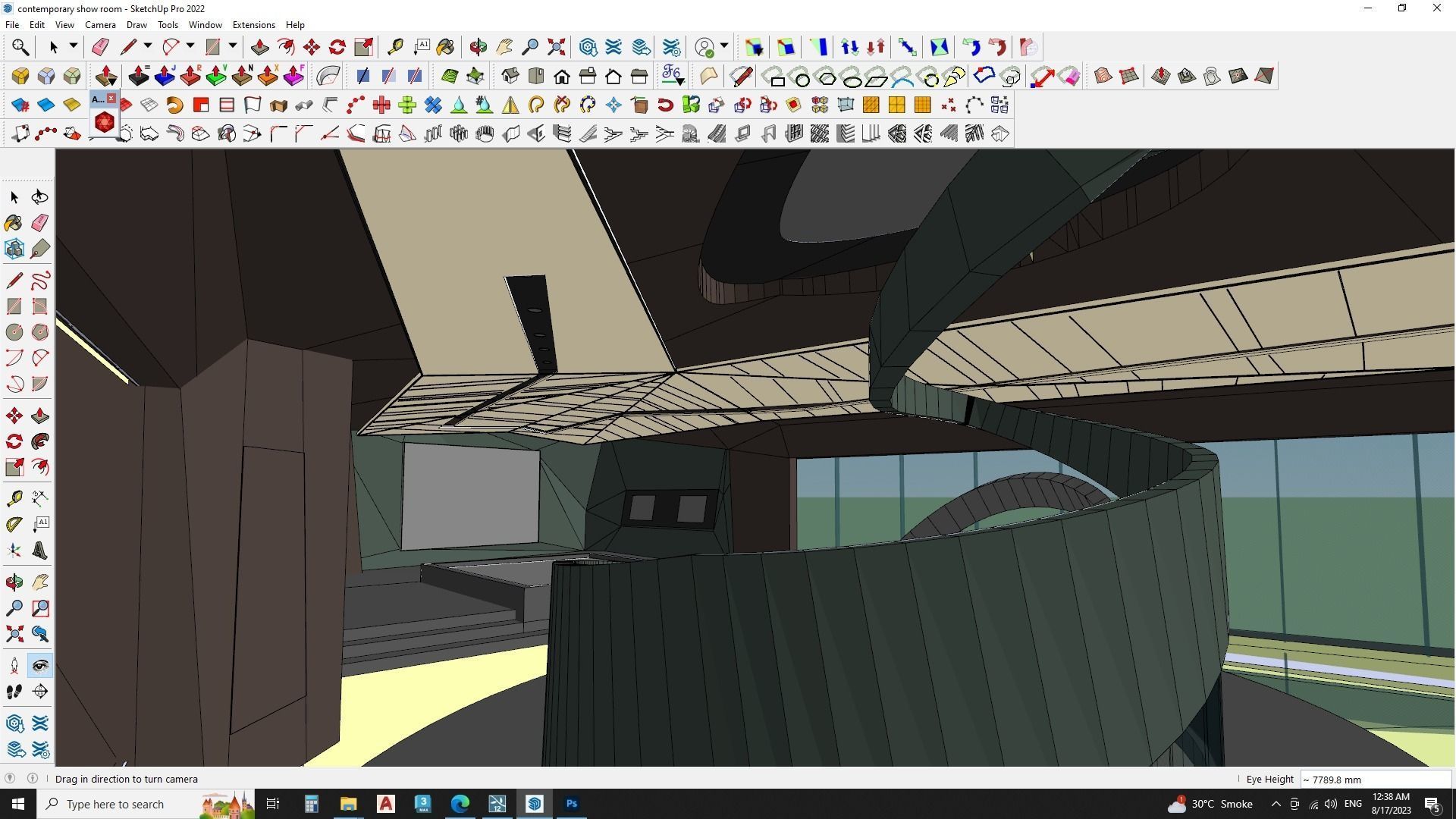Open the Camera menu

(x=100, y=25)
